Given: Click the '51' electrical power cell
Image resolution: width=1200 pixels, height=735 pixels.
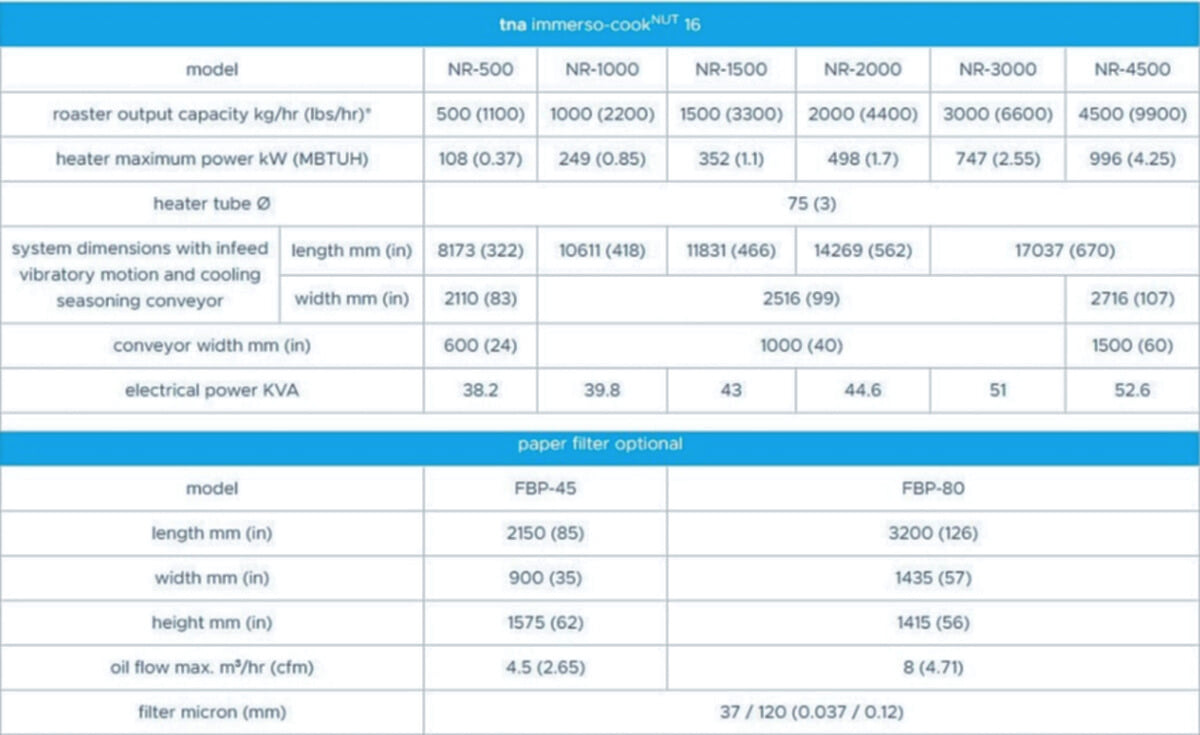Looking at the screenshot, I should point(997,390).
